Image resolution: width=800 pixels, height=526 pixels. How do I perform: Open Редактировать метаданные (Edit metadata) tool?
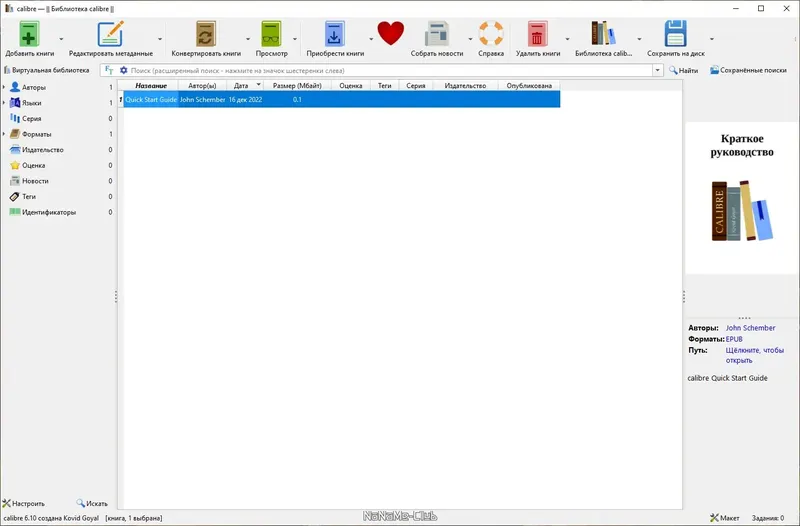110,34
